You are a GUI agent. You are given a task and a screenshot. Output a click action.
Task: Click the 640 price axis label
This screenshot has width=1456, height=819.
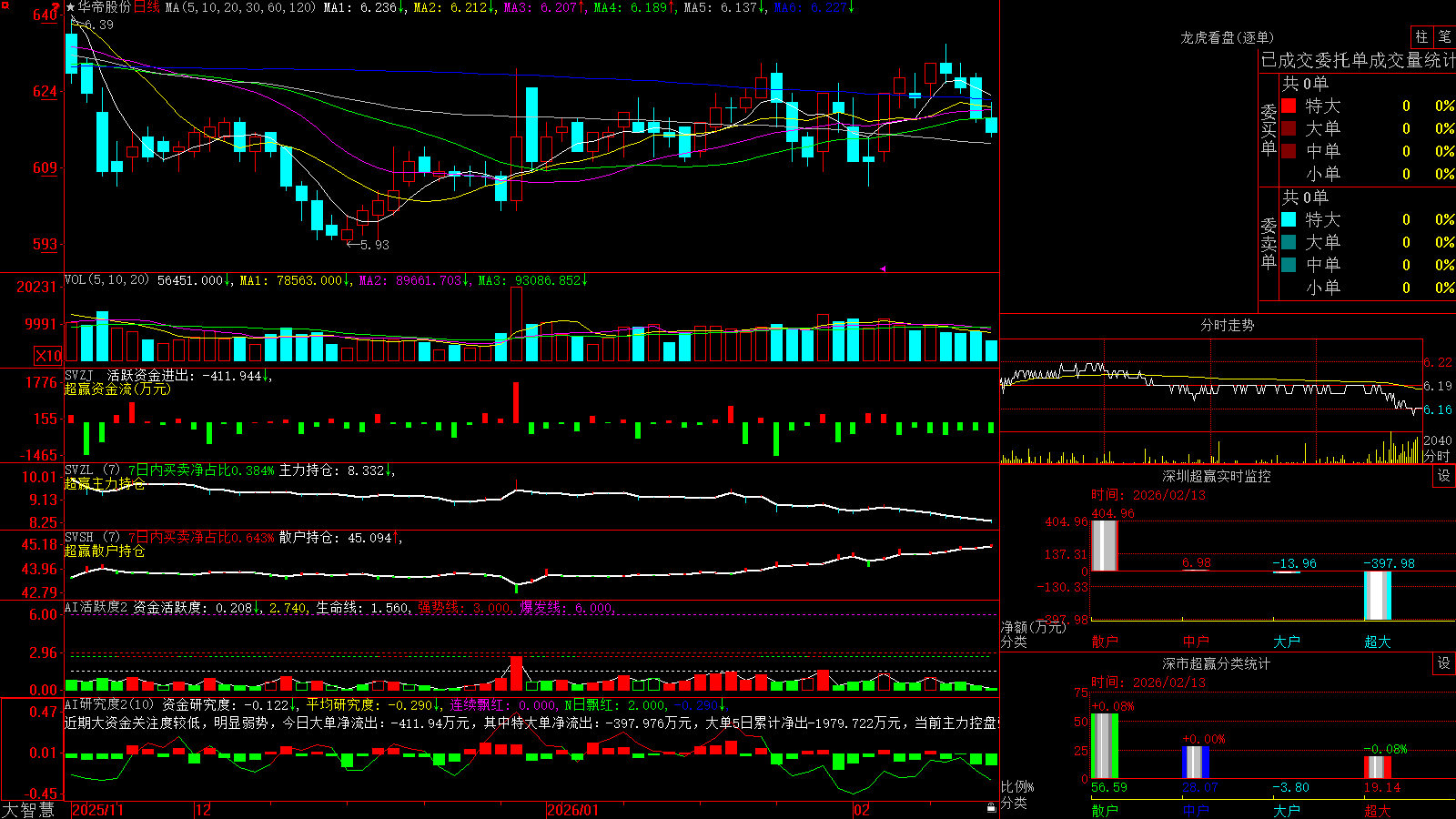point(45,15)
